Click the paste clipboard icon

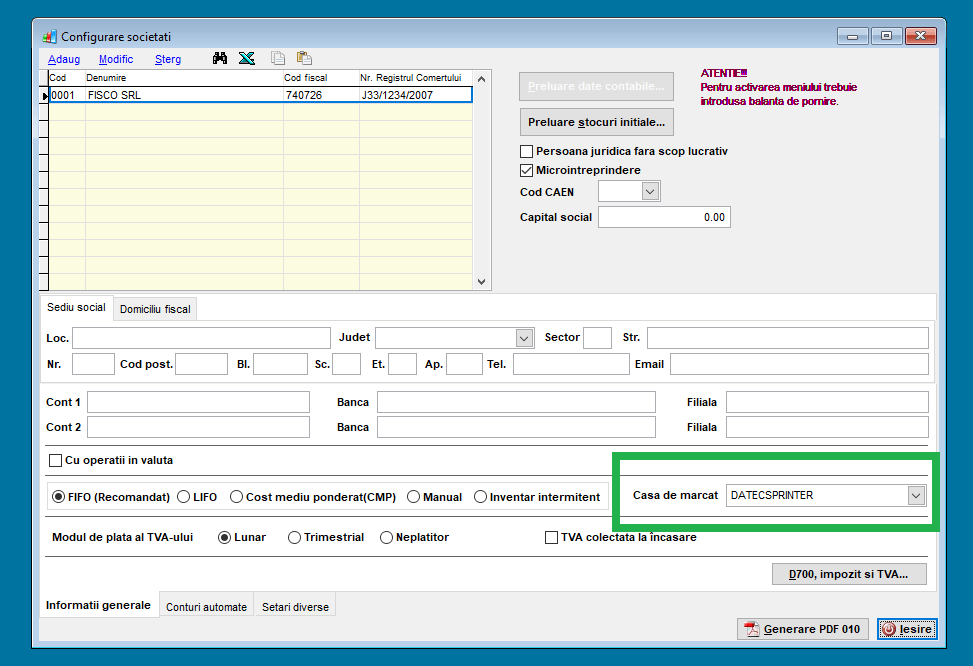(x=304, y=58)
